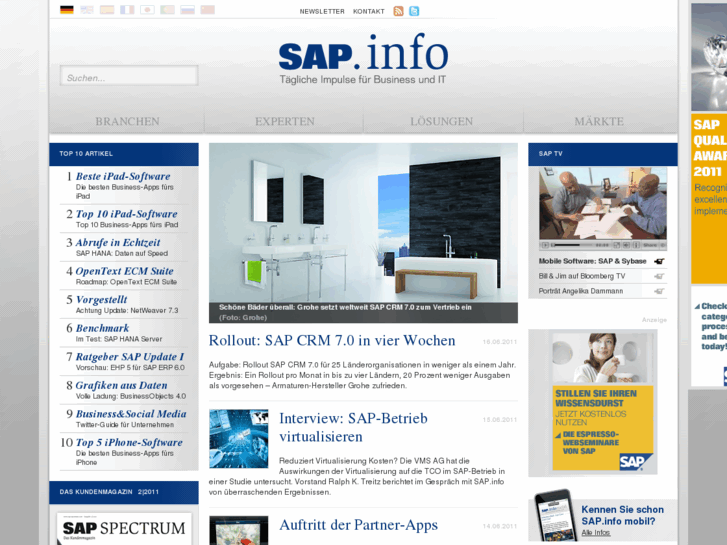Viewport: 727px width, 545px height.
Task: Click the virtualization interview thumbnail
Action: pos(238,438)
